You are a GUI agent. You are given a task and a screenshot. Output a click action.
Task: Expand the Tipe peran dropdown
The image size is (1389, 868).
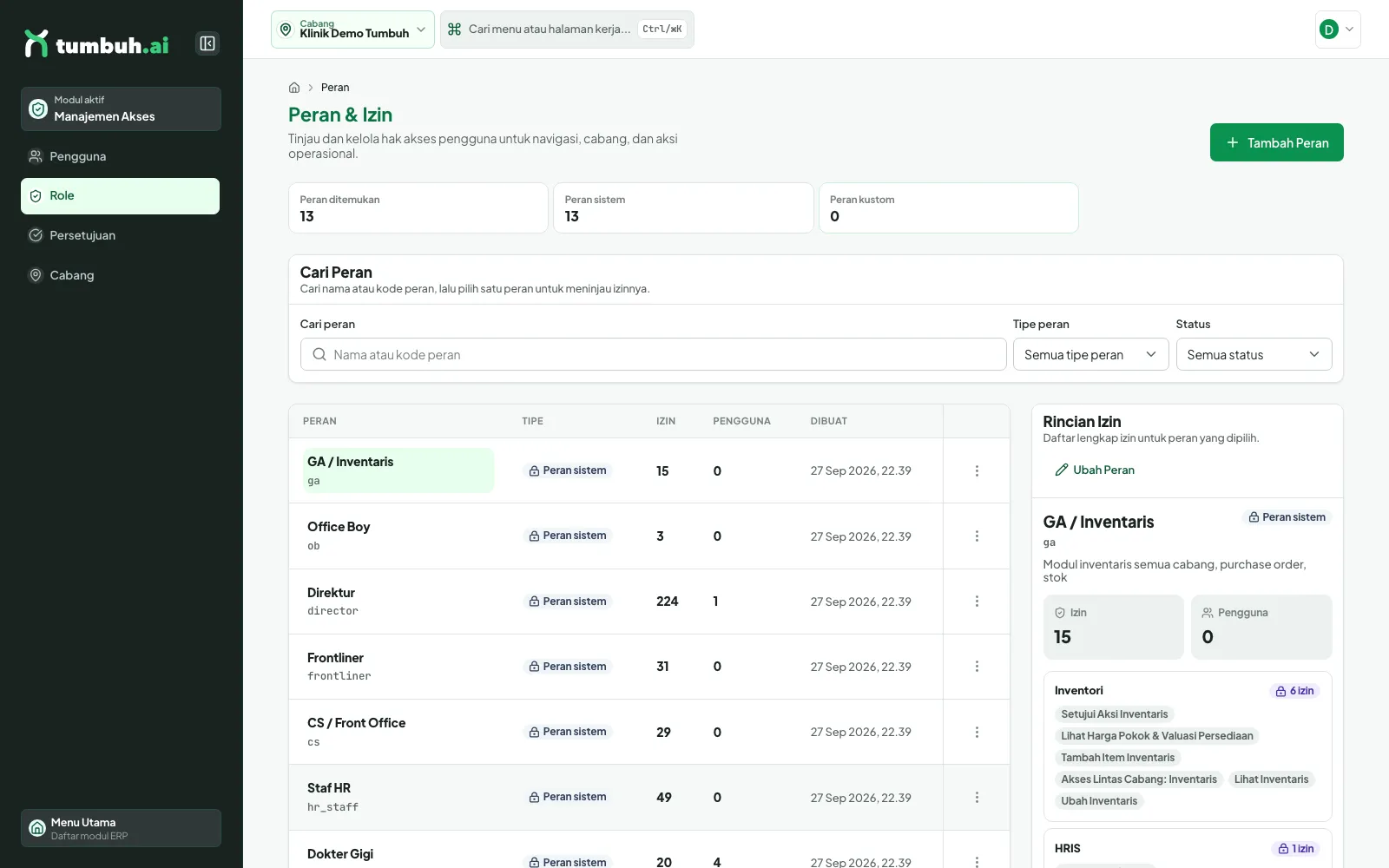1090,354
